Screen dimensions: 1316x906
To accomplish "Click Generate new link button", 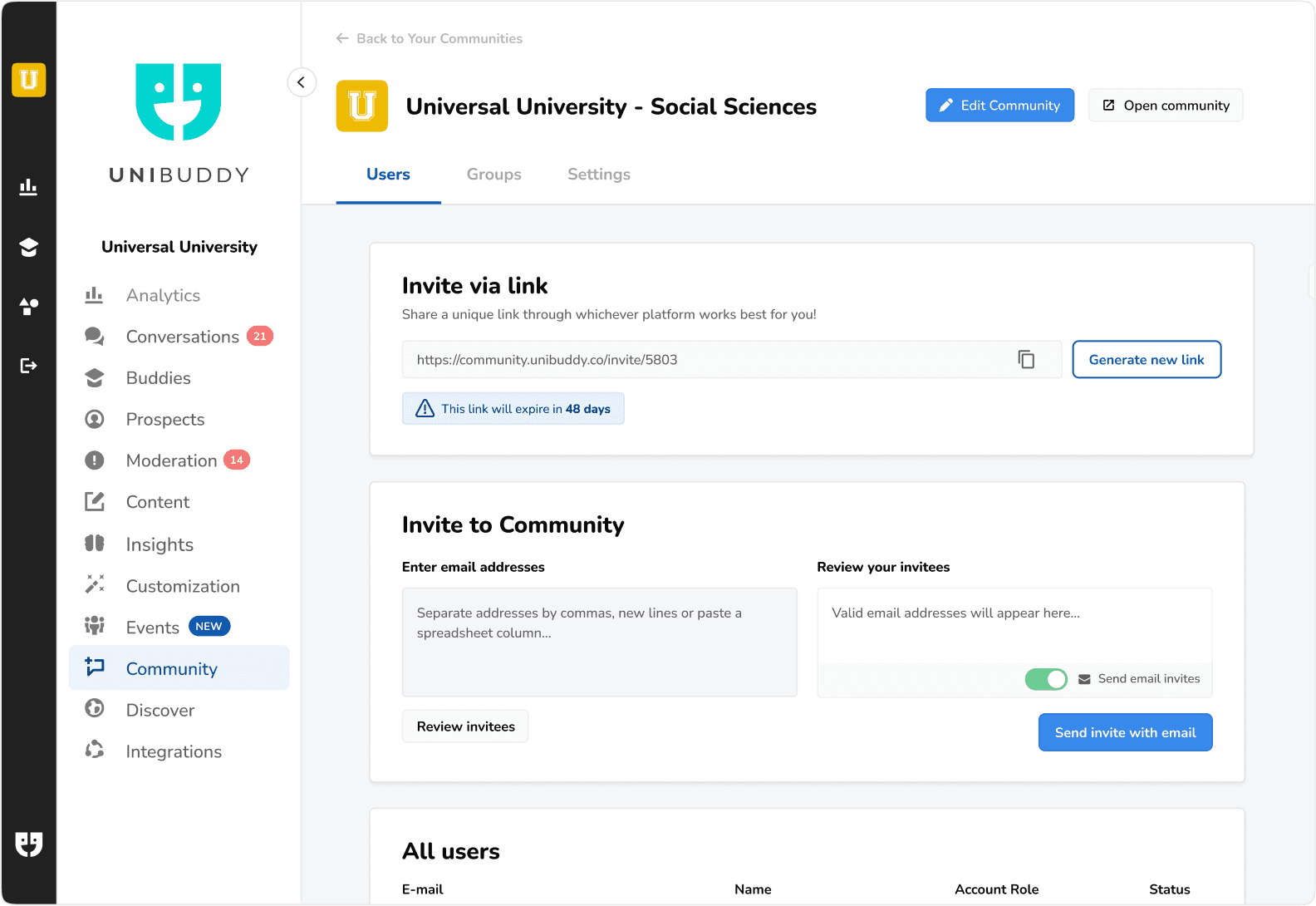I will pyautogui.click(x=1147, y=360).
